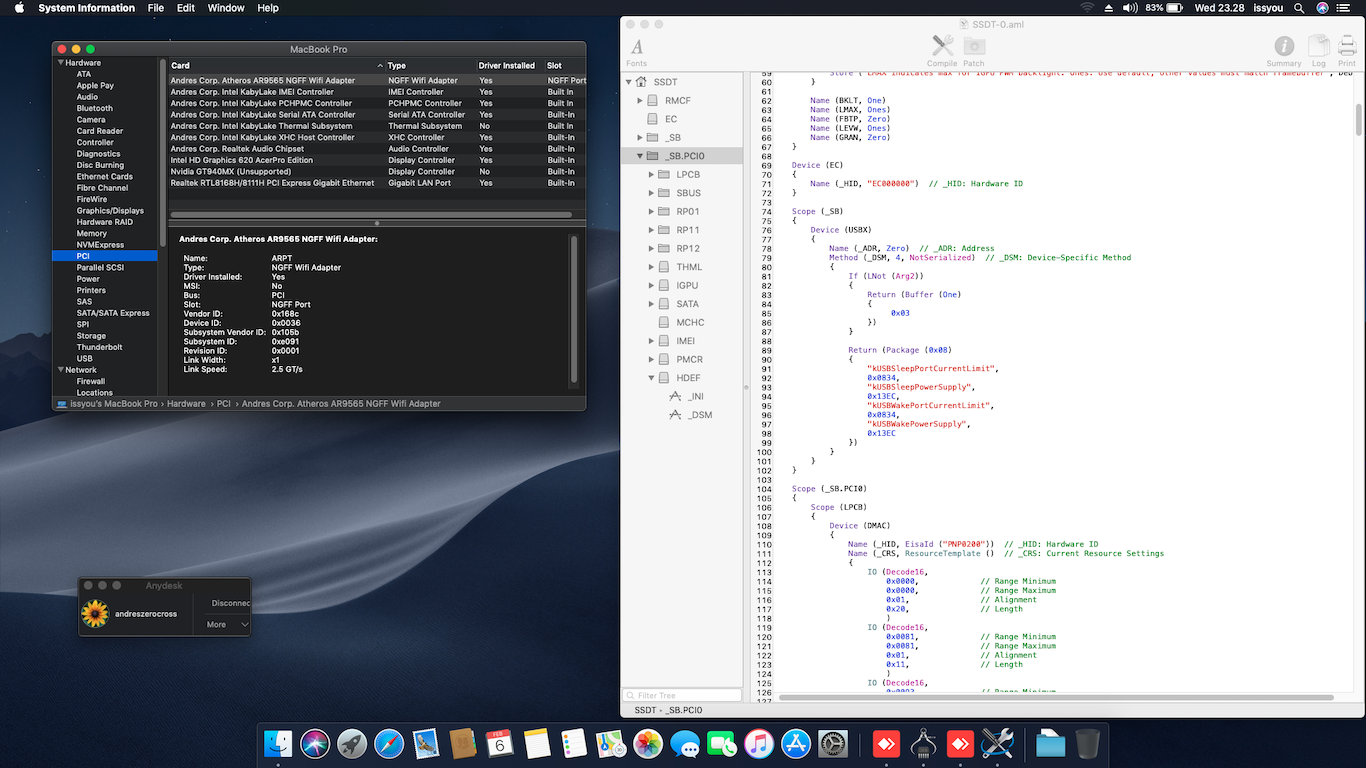
Task: Select Intel HD Graphics 620 AcerPro Edition row
Action: coord(376,160)
